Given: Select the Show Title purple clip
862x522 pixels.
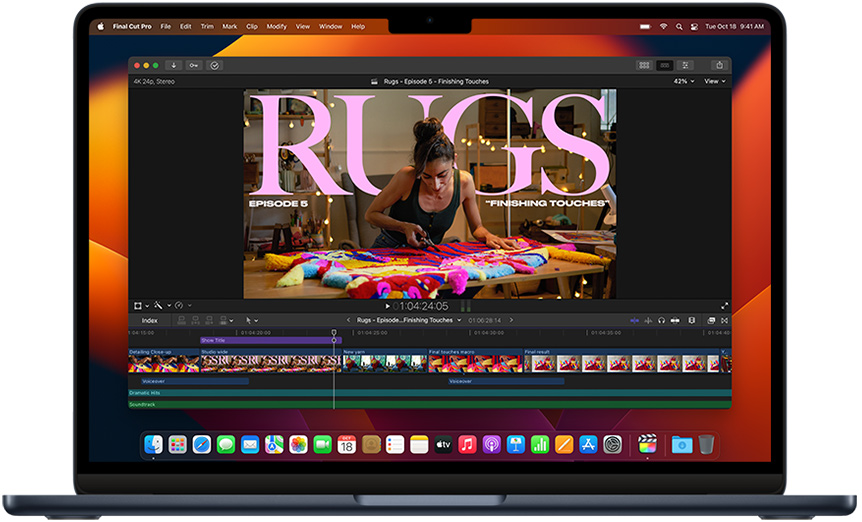Looking at the screenshot, I should click(270, 340).
